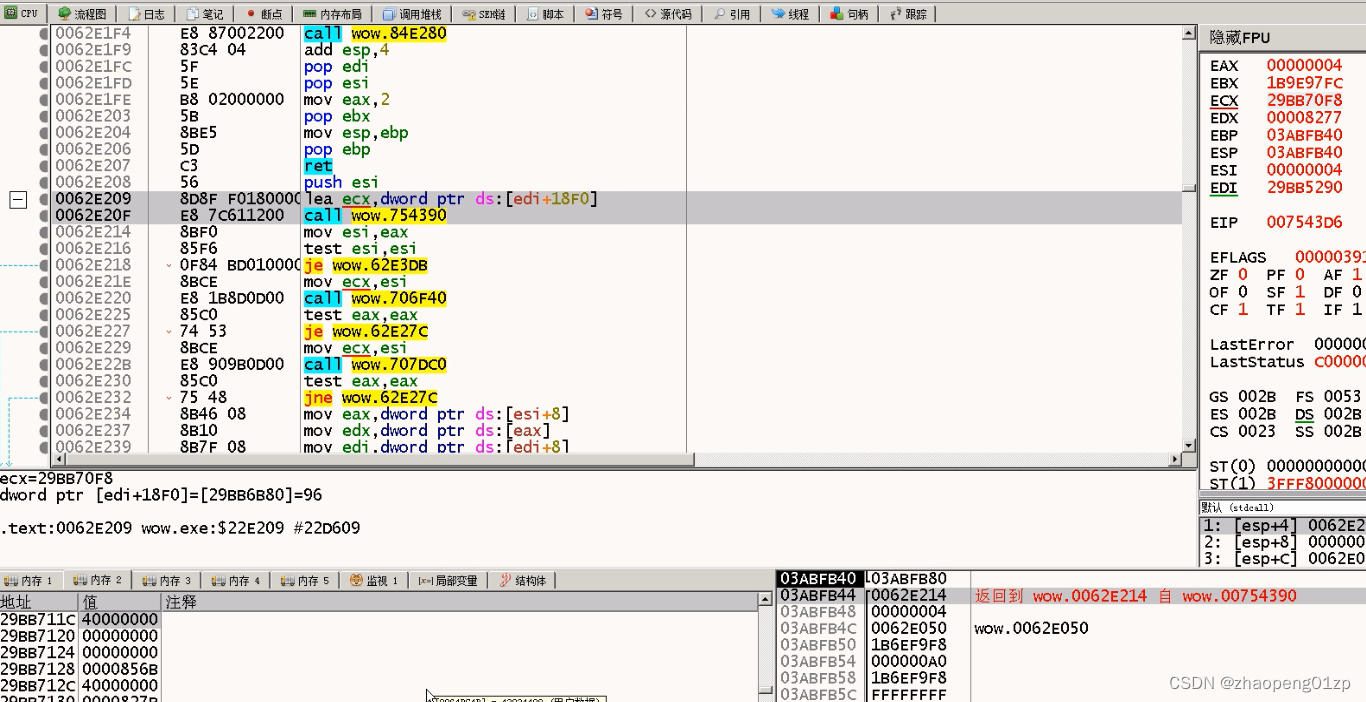Open the 默认 (stdcall) calling convention dropdown

pos(1283,508)
